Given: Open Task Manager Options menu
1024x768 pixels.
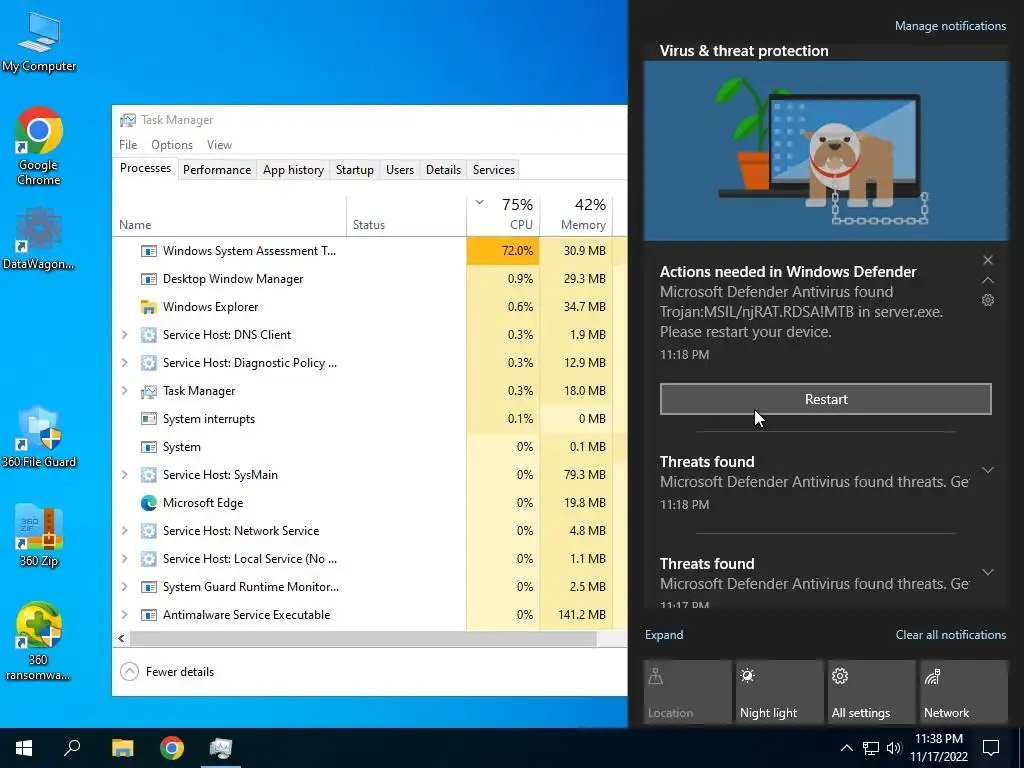Looking at the screenshot, I should (172, 145).
